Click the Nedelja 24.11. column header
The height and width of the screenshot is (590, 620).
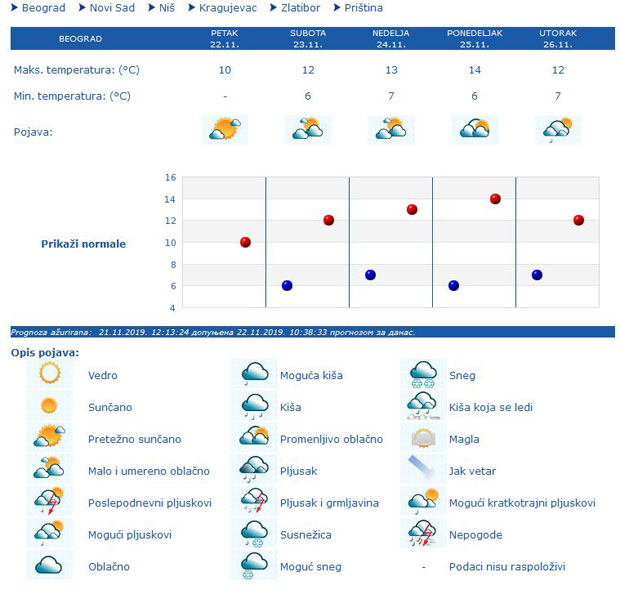pos(391,39)
